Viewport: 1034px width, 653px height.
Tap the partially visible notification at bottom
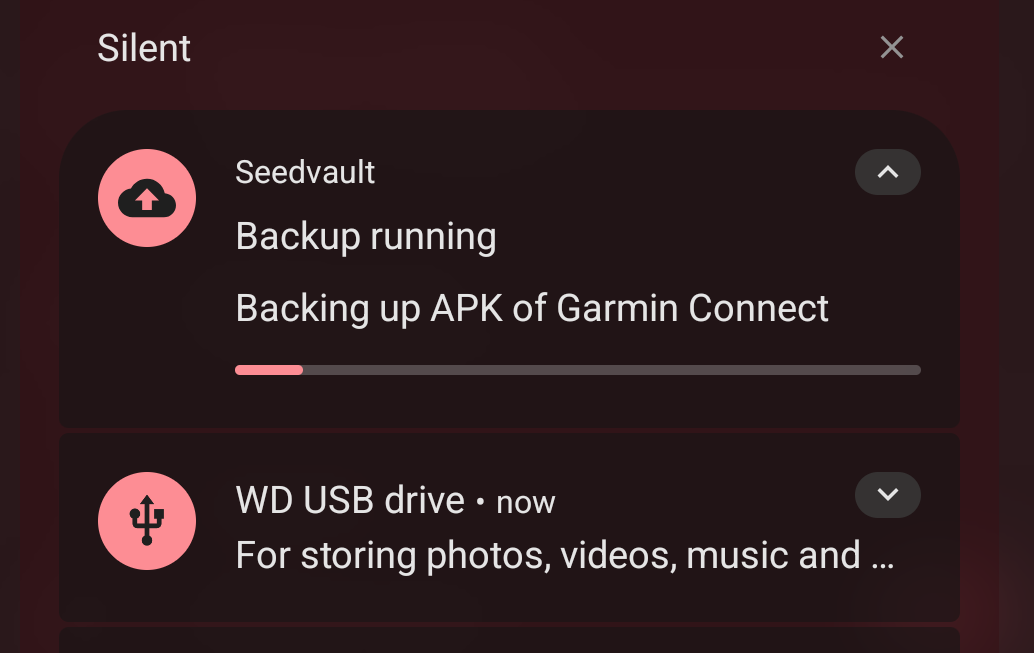coord(509,640)
